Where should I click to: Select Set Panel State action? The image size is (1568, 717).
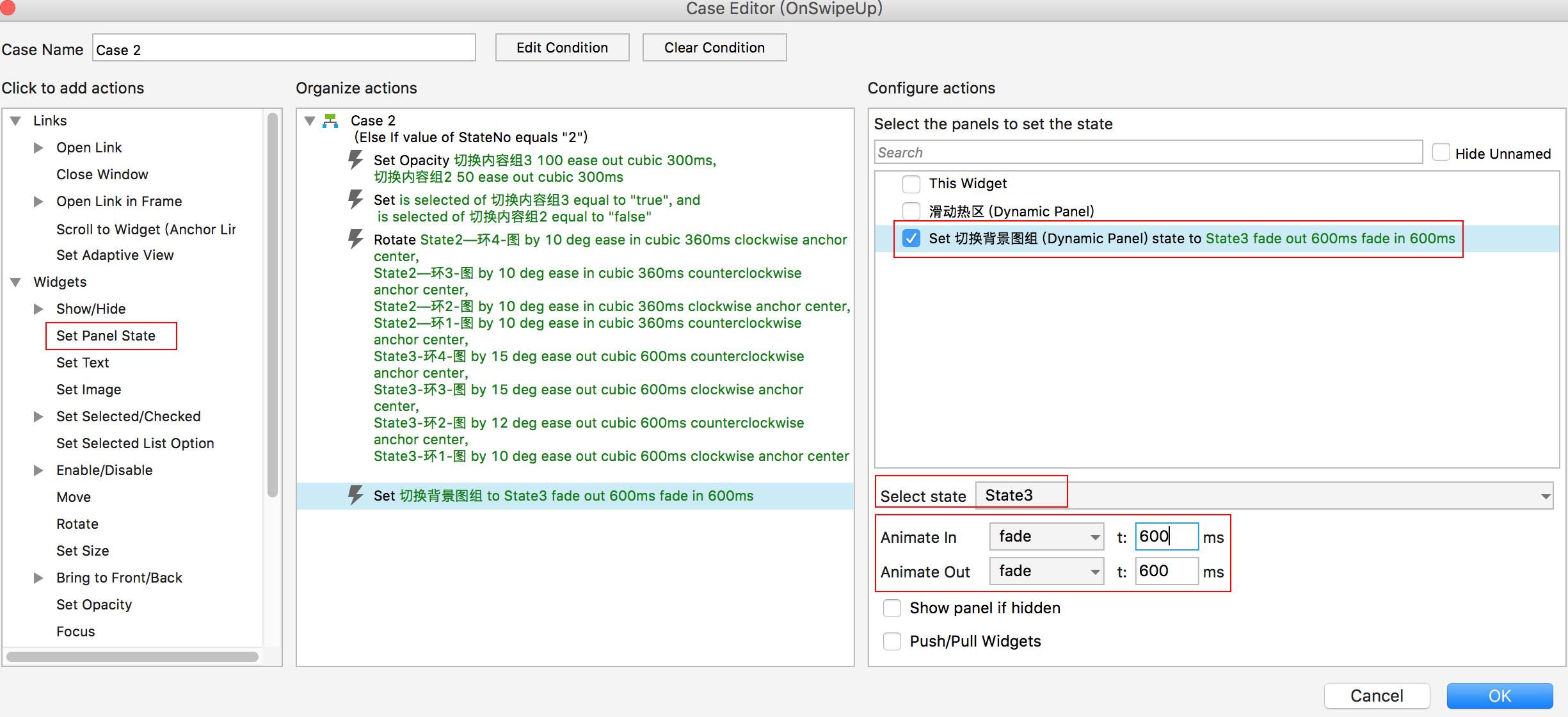[106, 335]
